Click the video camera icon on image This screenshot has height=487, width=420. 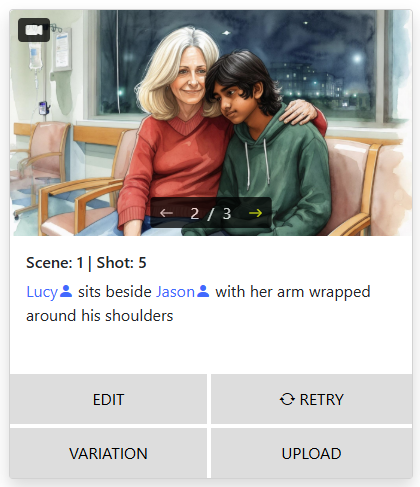pyautogui.click(x=34, y=30)
